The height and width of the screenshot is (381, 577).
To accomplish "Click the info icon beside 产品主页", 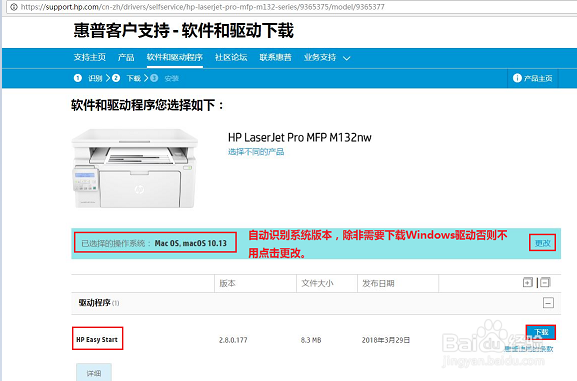I will click(517, 78).
